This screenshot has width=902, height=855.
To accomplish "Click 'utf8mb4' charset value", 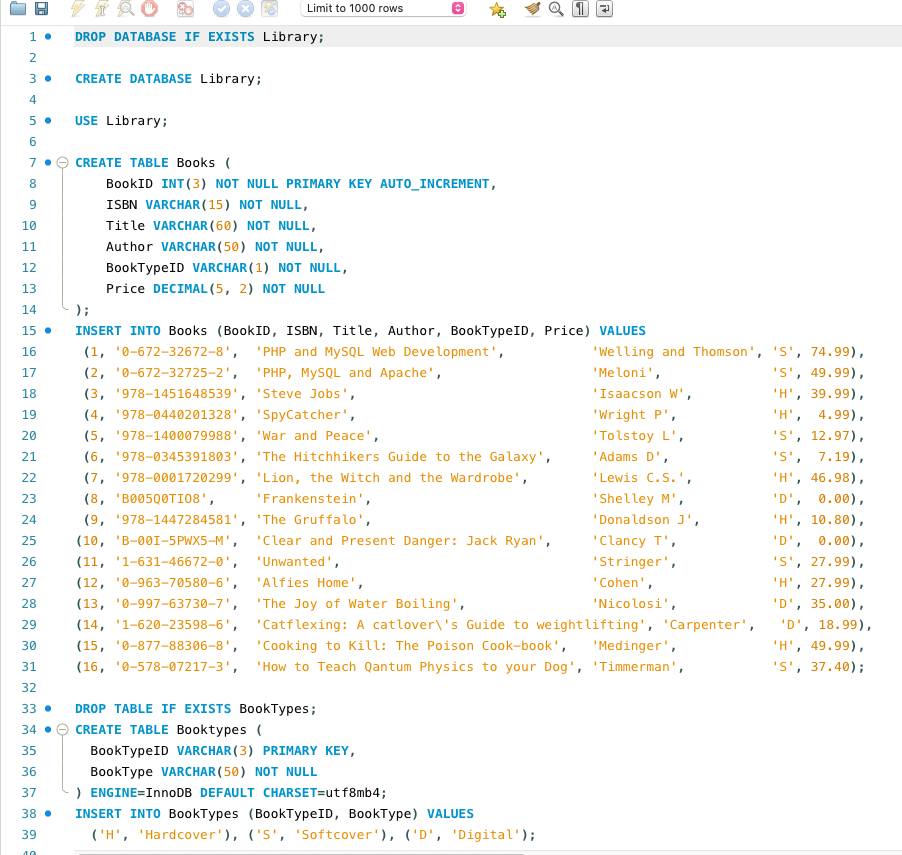I will pyautogui.click(x=353, y=793).
